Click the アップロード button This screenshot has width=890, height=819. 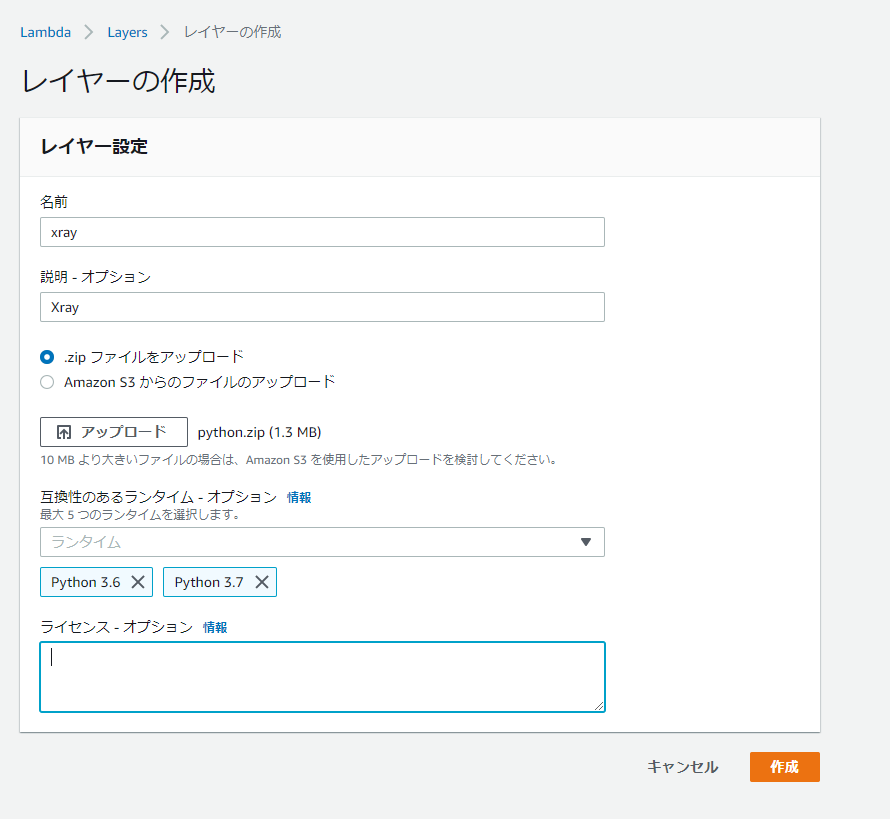pos(114,432)
